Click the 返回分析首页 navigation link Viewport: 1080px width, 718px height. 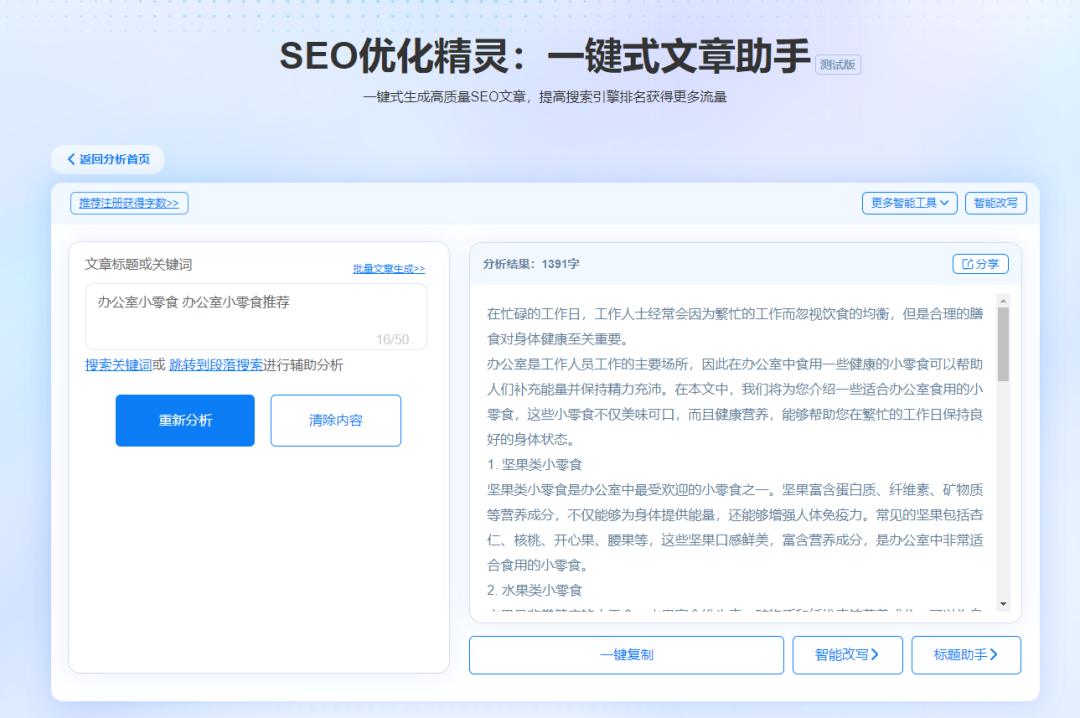110,160
